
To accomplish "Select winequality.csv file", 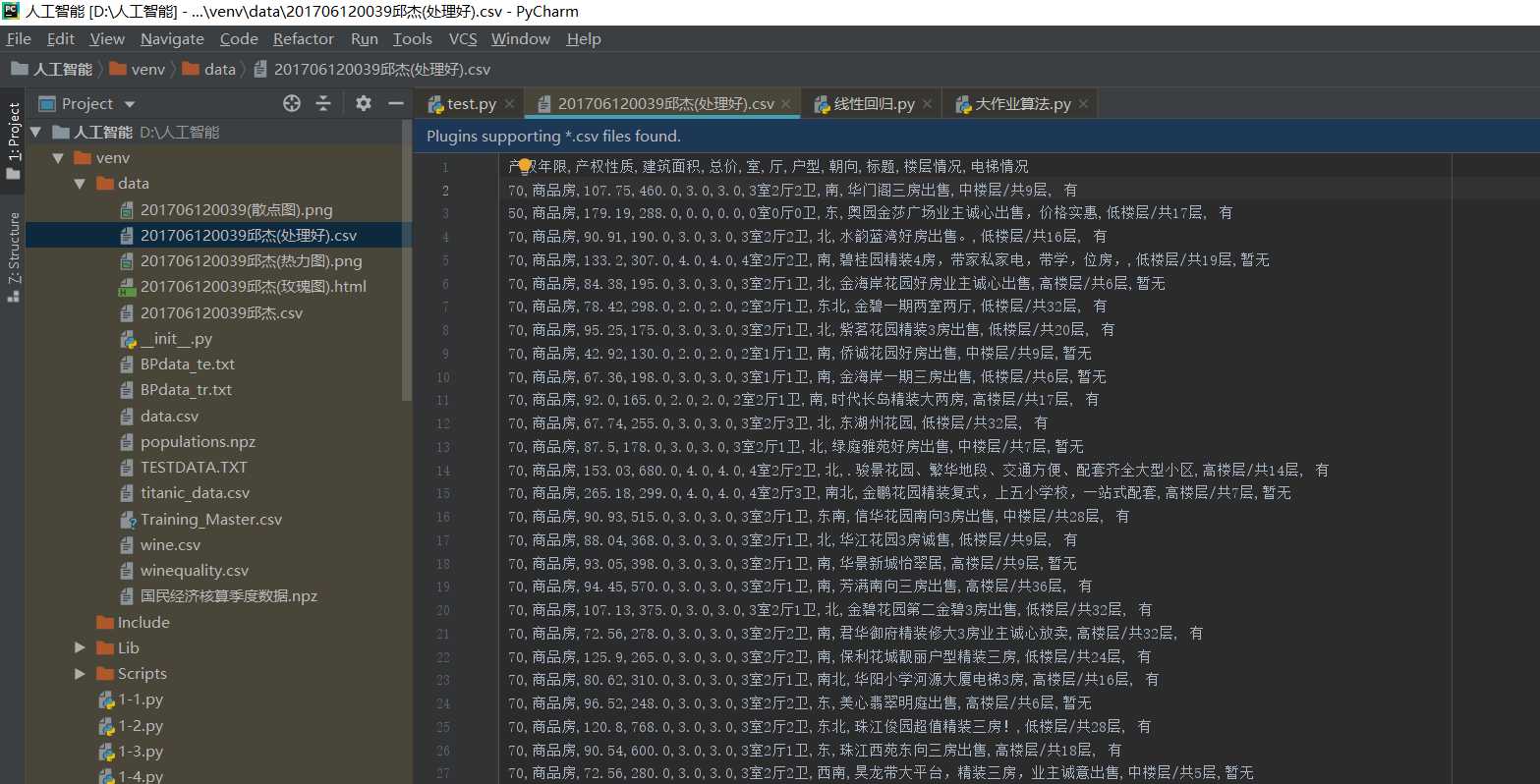I will click(x=195, y=571).
